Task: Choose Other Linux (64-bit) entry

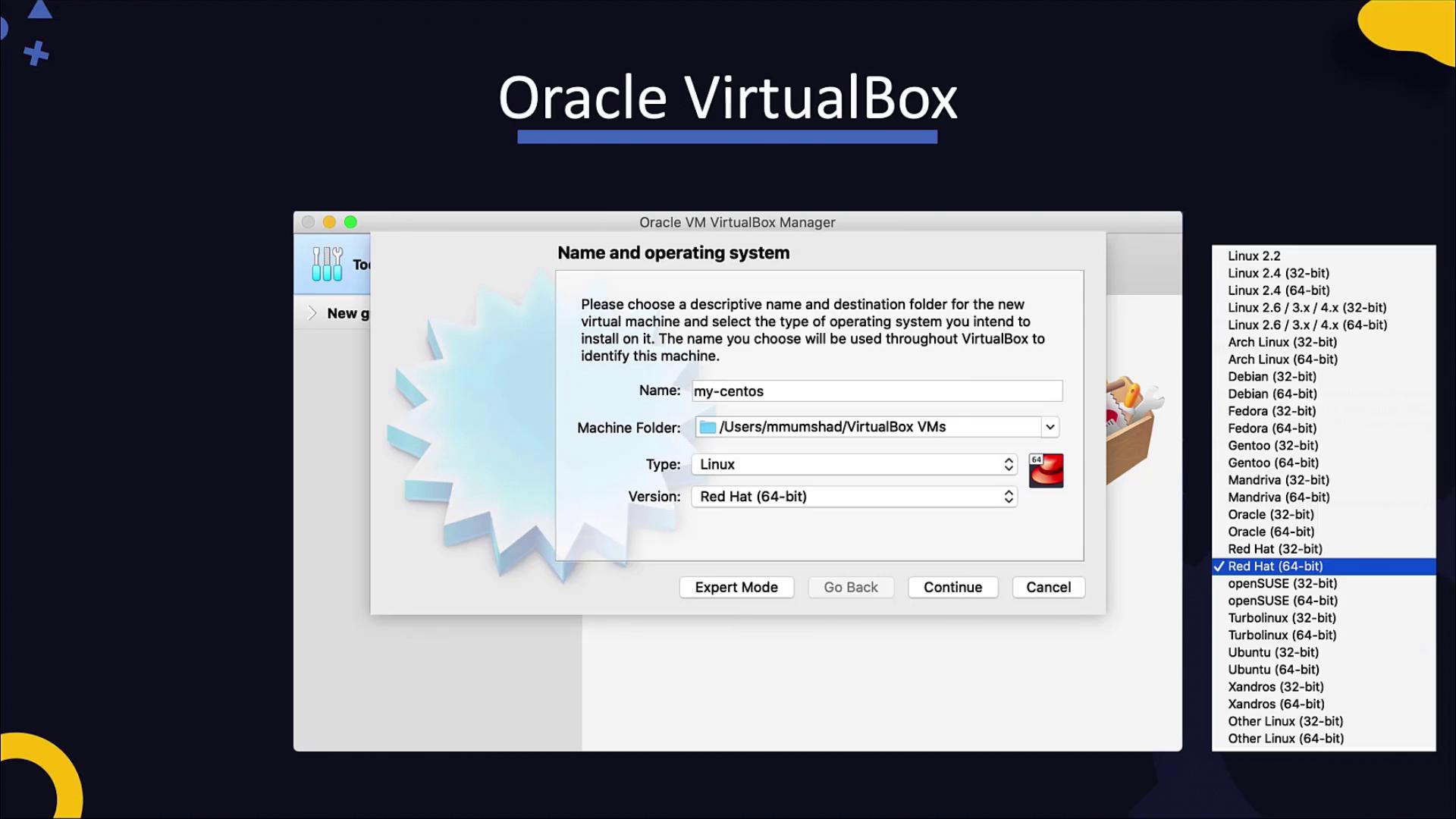Action: (1285, 739)
